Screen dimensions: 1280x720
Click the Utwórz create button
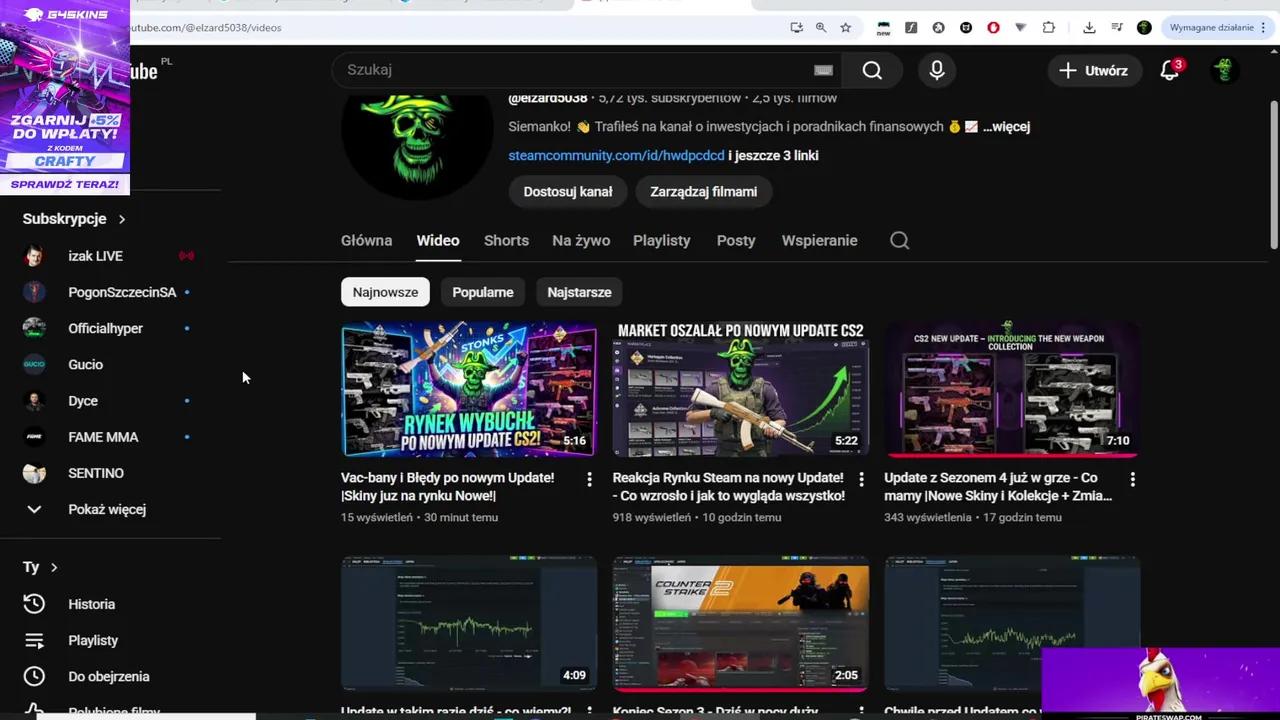click(1094, 70)
